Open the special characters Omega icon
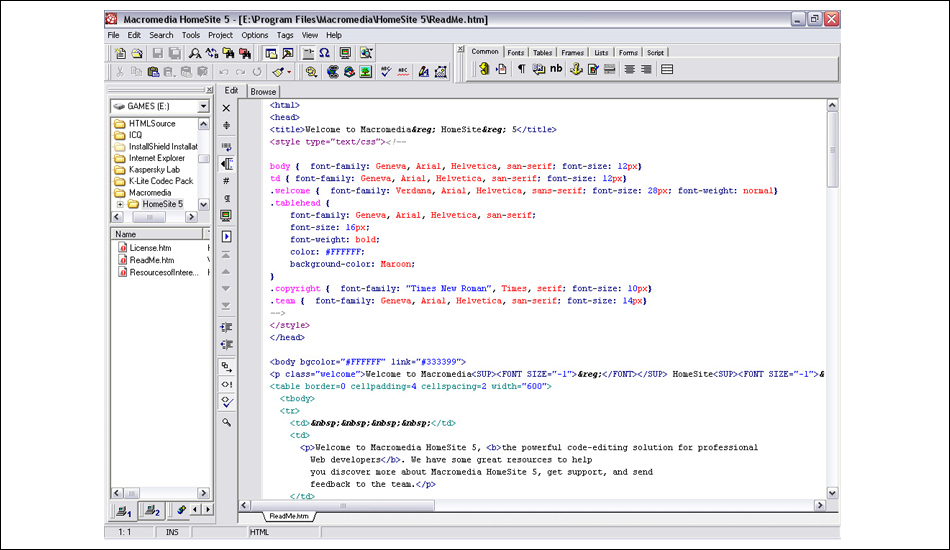Viewport: 950px width, 550px height. tap(325, 53)
